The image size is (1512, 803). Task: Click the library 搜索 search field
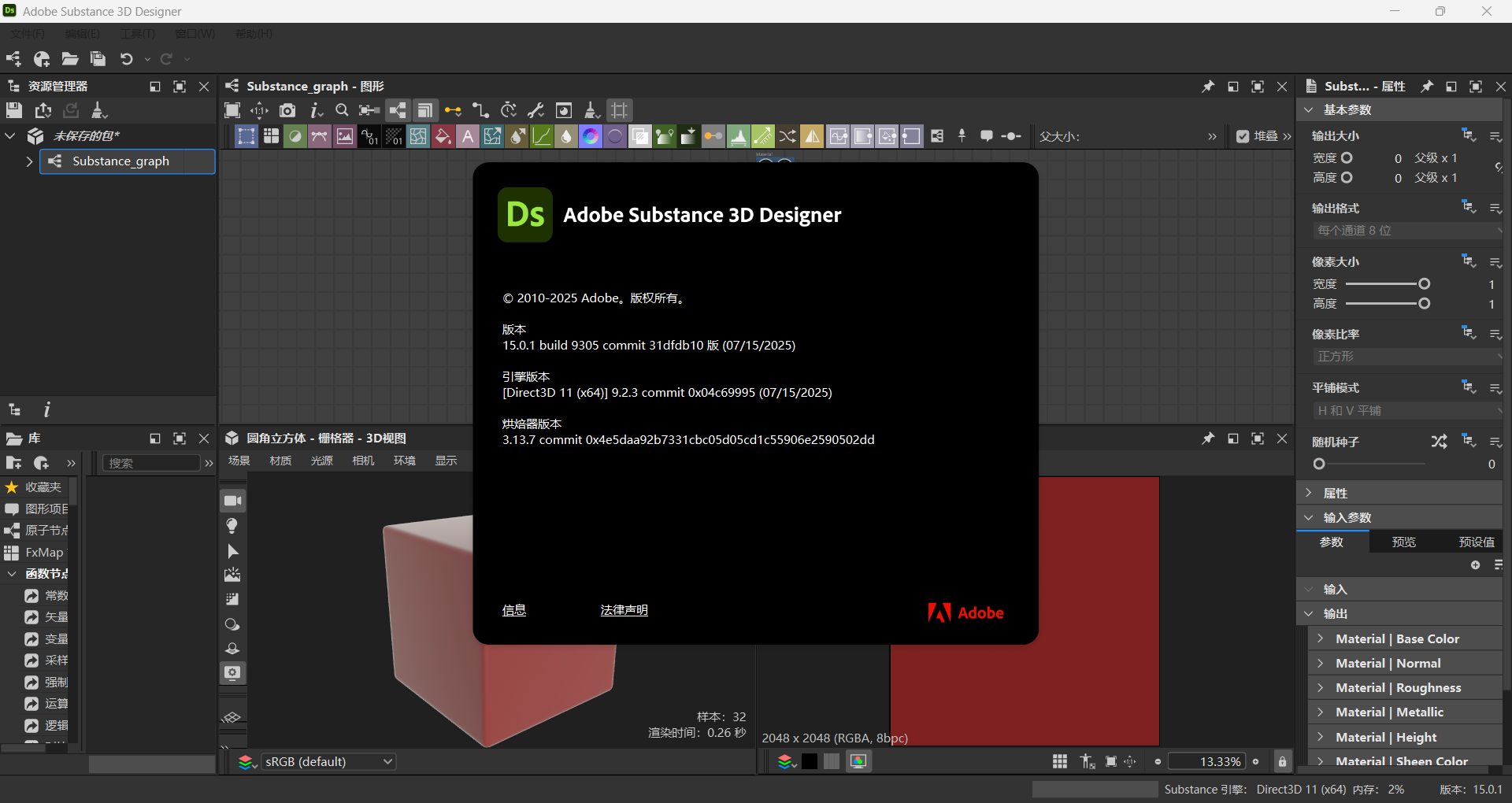[151, 463]
